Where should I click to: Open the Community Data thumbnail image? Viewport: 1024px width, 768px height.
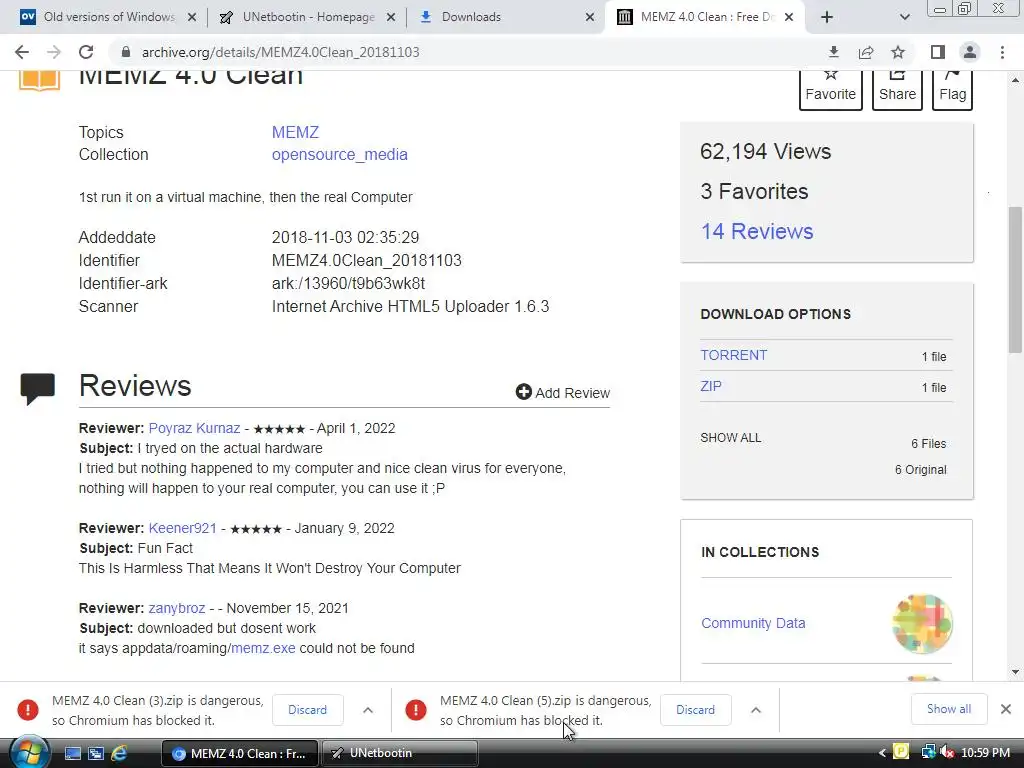tap(922, 624)
